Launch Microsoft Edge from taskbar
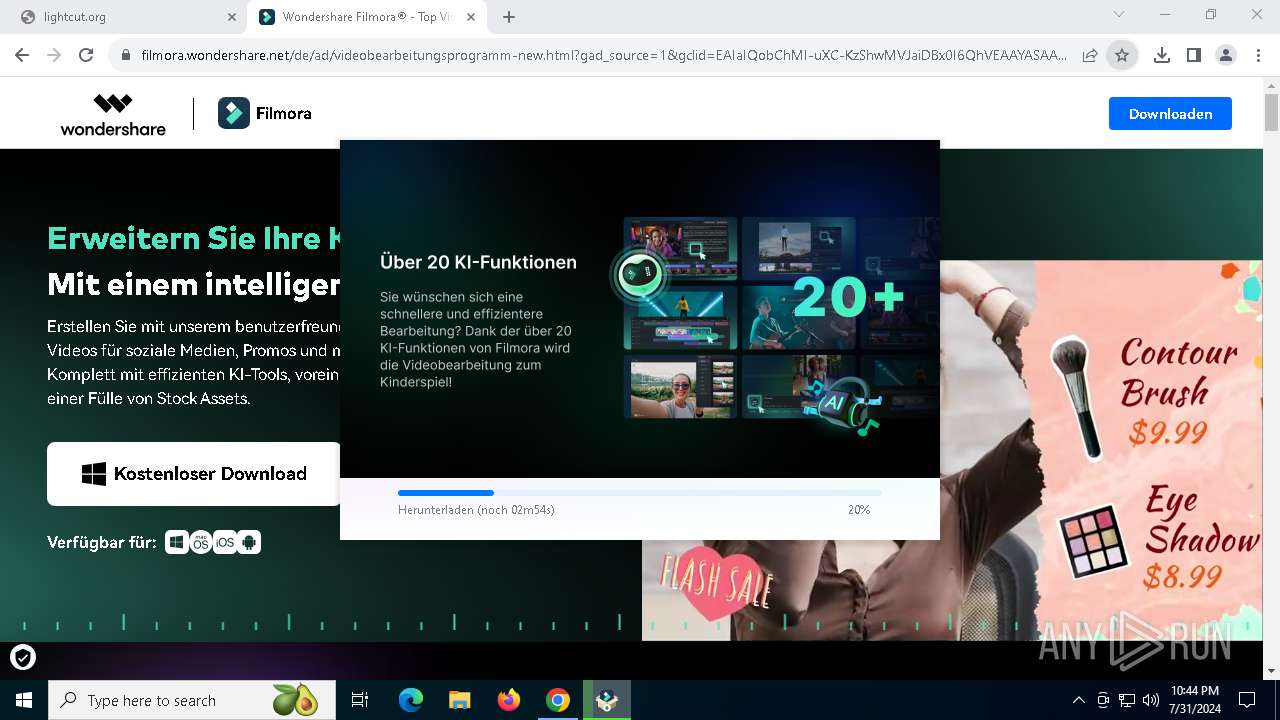The height and width of the screenshot is (720, 1280). click(411, 700)
